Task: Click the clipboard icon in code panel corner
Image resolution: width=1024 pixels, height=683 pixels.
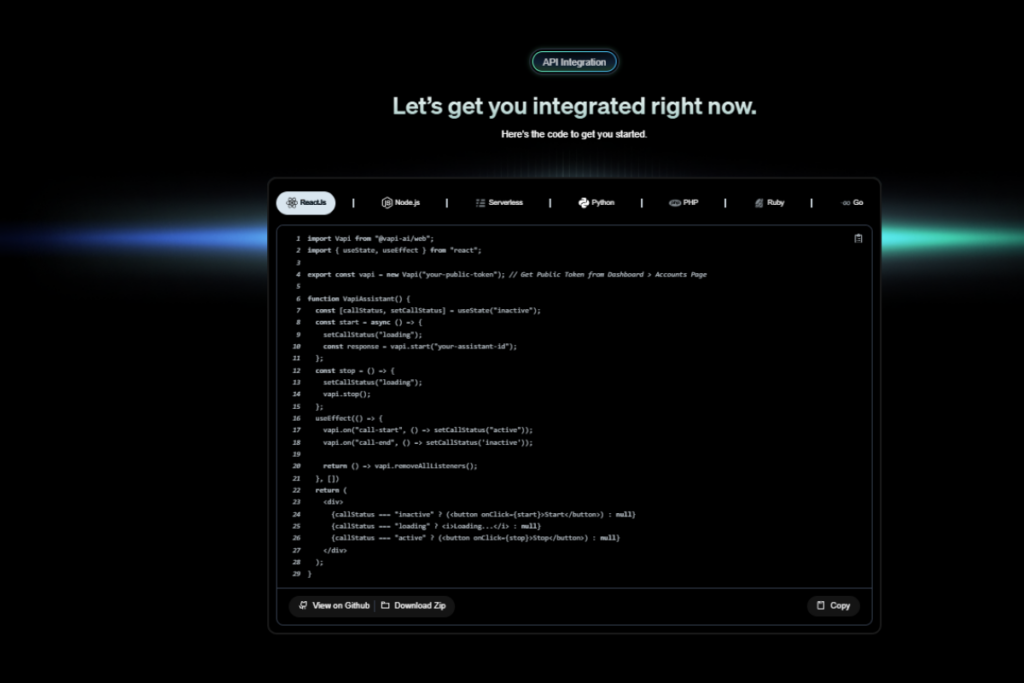Action: (858, 238)
